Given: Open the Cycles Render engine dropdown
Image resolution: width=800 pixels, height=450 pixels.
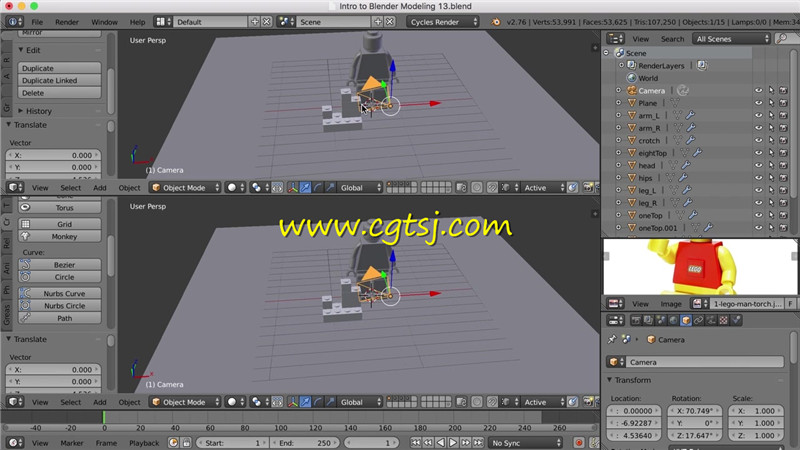Looking at the screenshot, I should 443,22.
